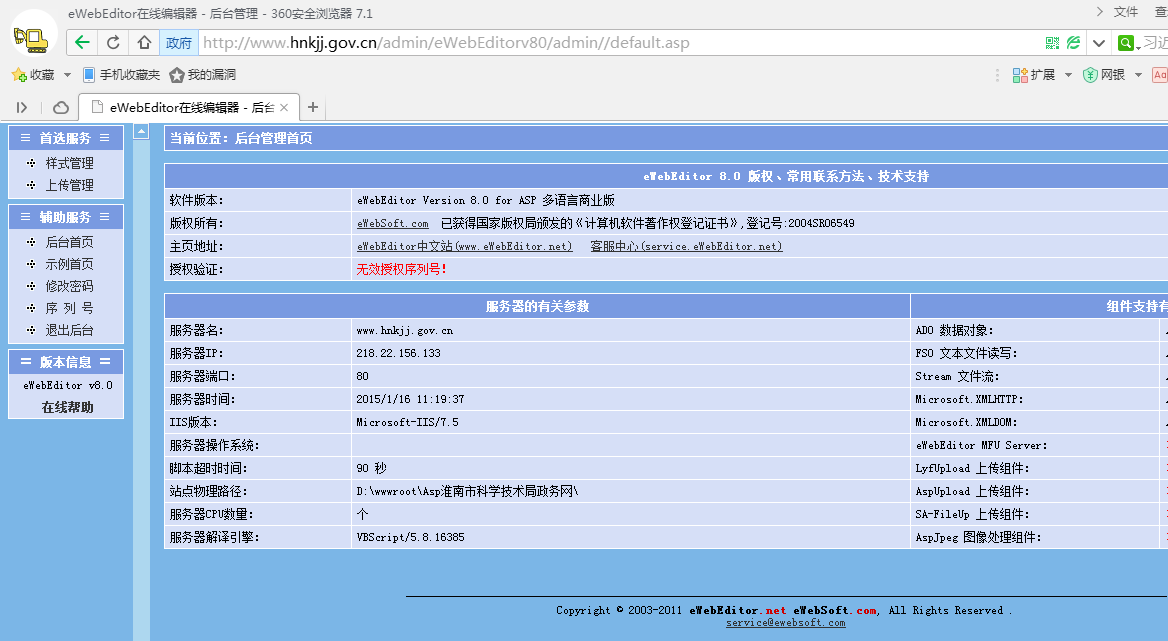Click the Microsoft-IIS/7.5 value
This screenshot has height=641, width=1168.
(x=407, y=422)
